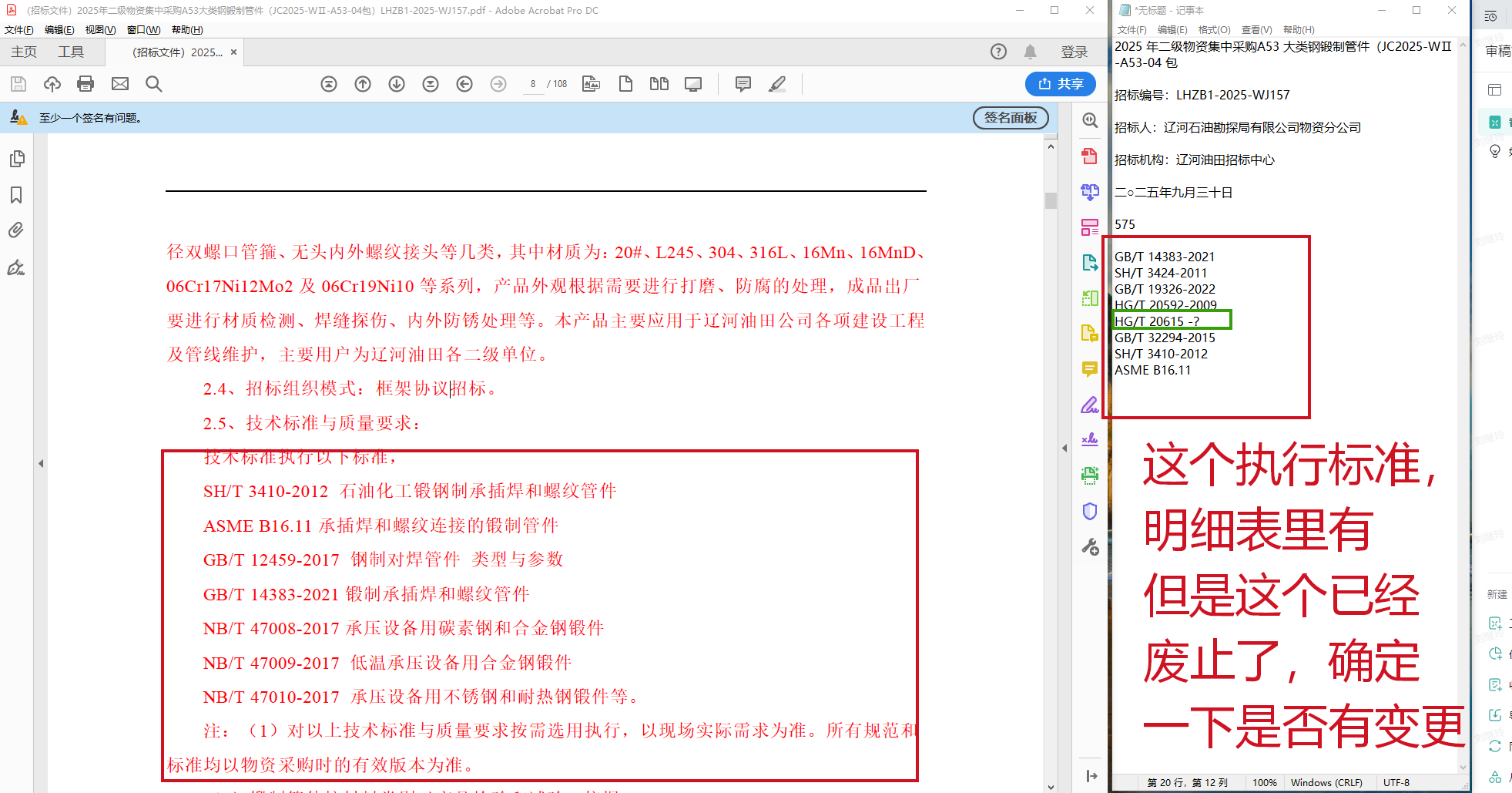Viewport: 1512px width, 793px height.
Task: Add a sticky note comment
Action: click(x=743, y=84)
